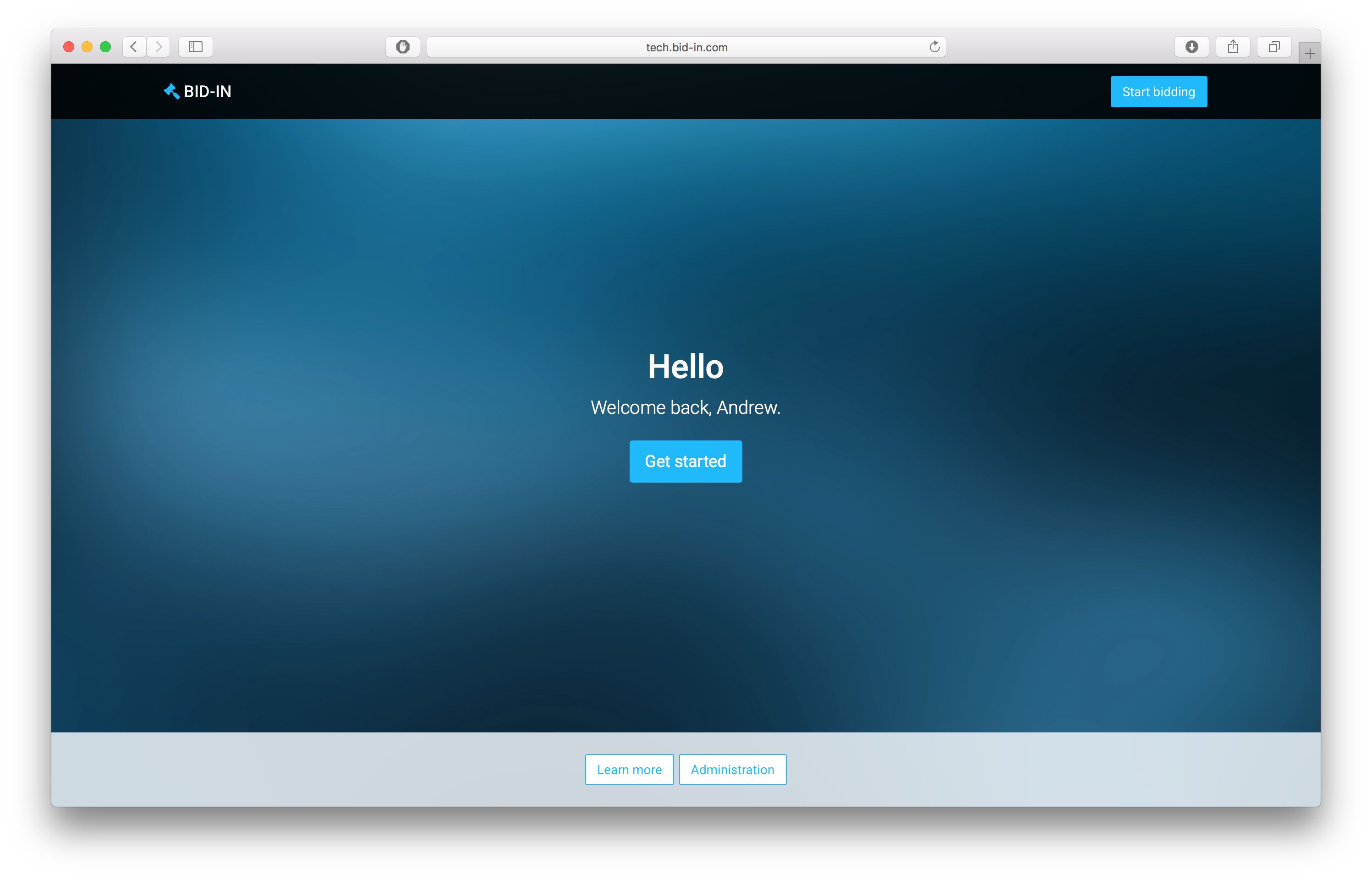Click the BID-IN gavel logo icon
Image resolution: width=1372 pixels, height=880 pixels.
pyautogui.click(x=172, y=91)
